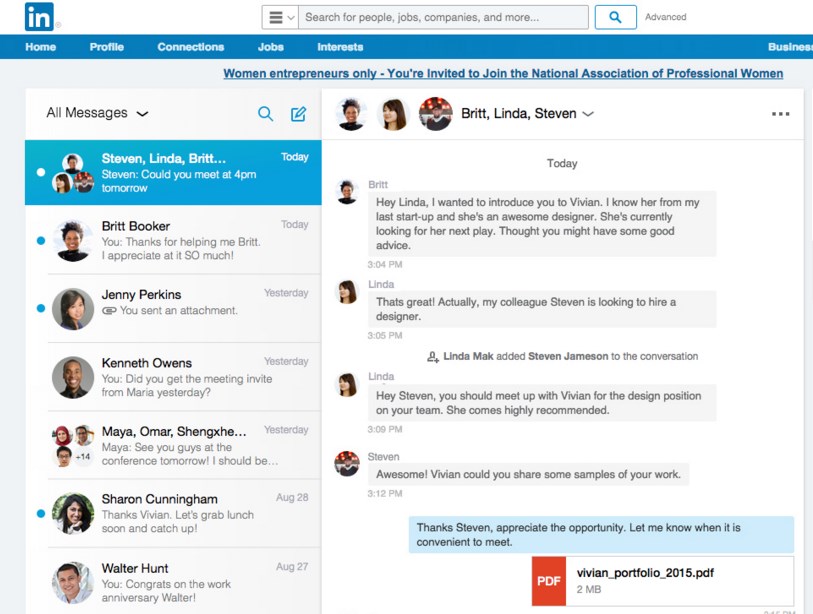Search messages with the inbox magnifier icon
813x614 pixels.
point(265,114)
